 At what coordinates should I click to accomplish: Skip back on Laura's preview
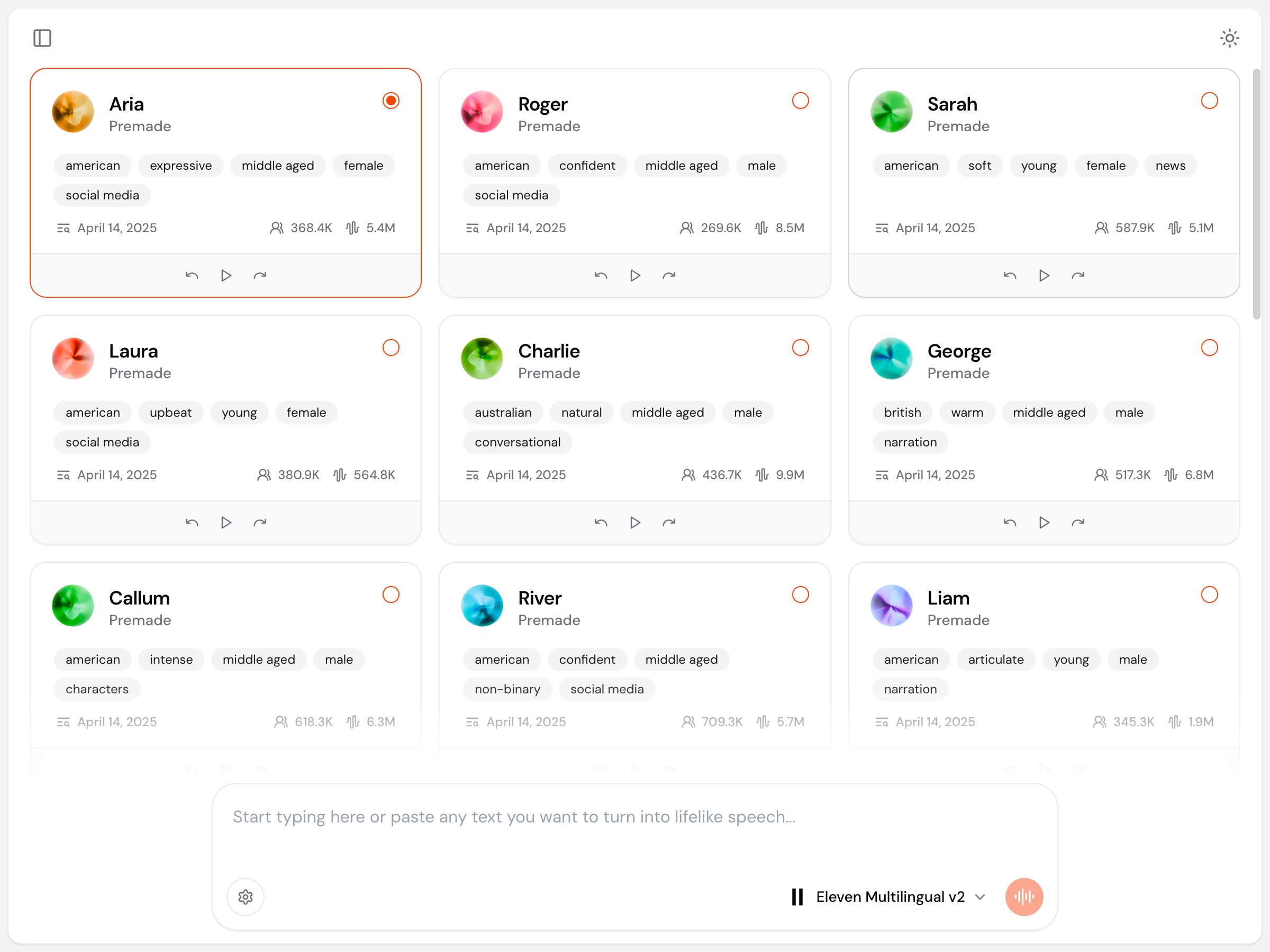[x=192, y=522]
